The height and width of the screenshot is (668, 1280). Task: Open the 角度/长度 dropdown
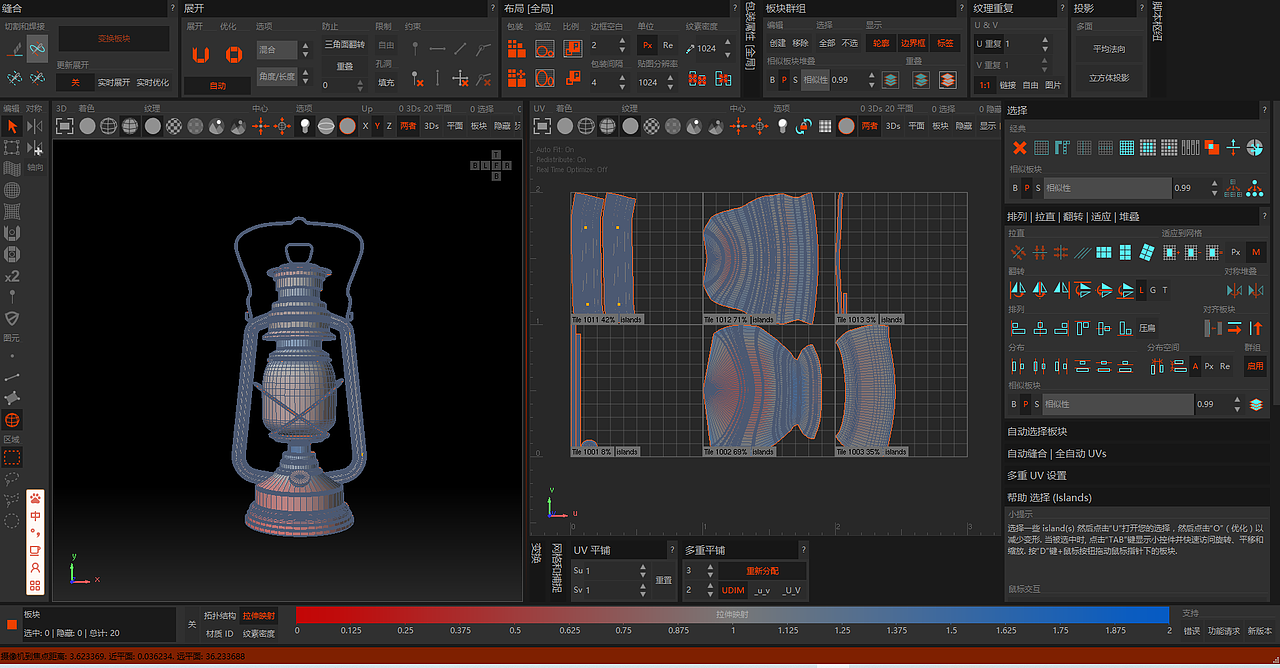[x=277, y=75]
